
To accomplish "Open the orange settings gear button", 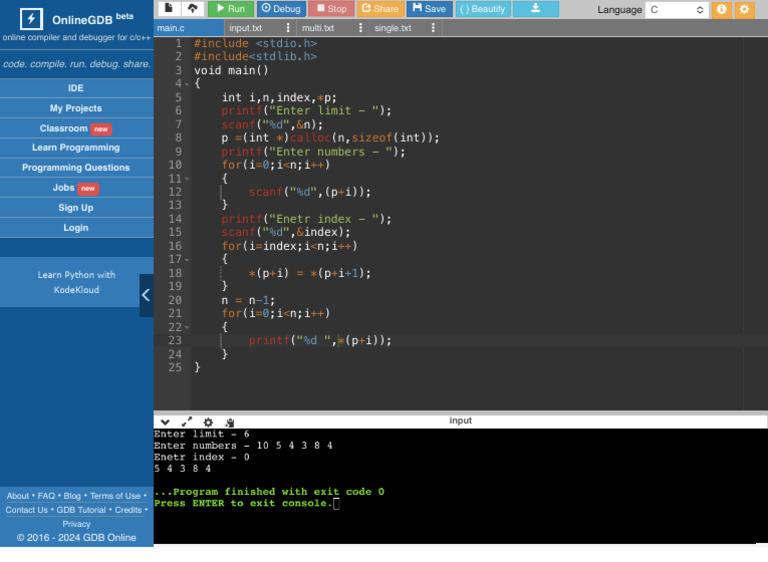I will pyautogui.click(x=744, y=9).
